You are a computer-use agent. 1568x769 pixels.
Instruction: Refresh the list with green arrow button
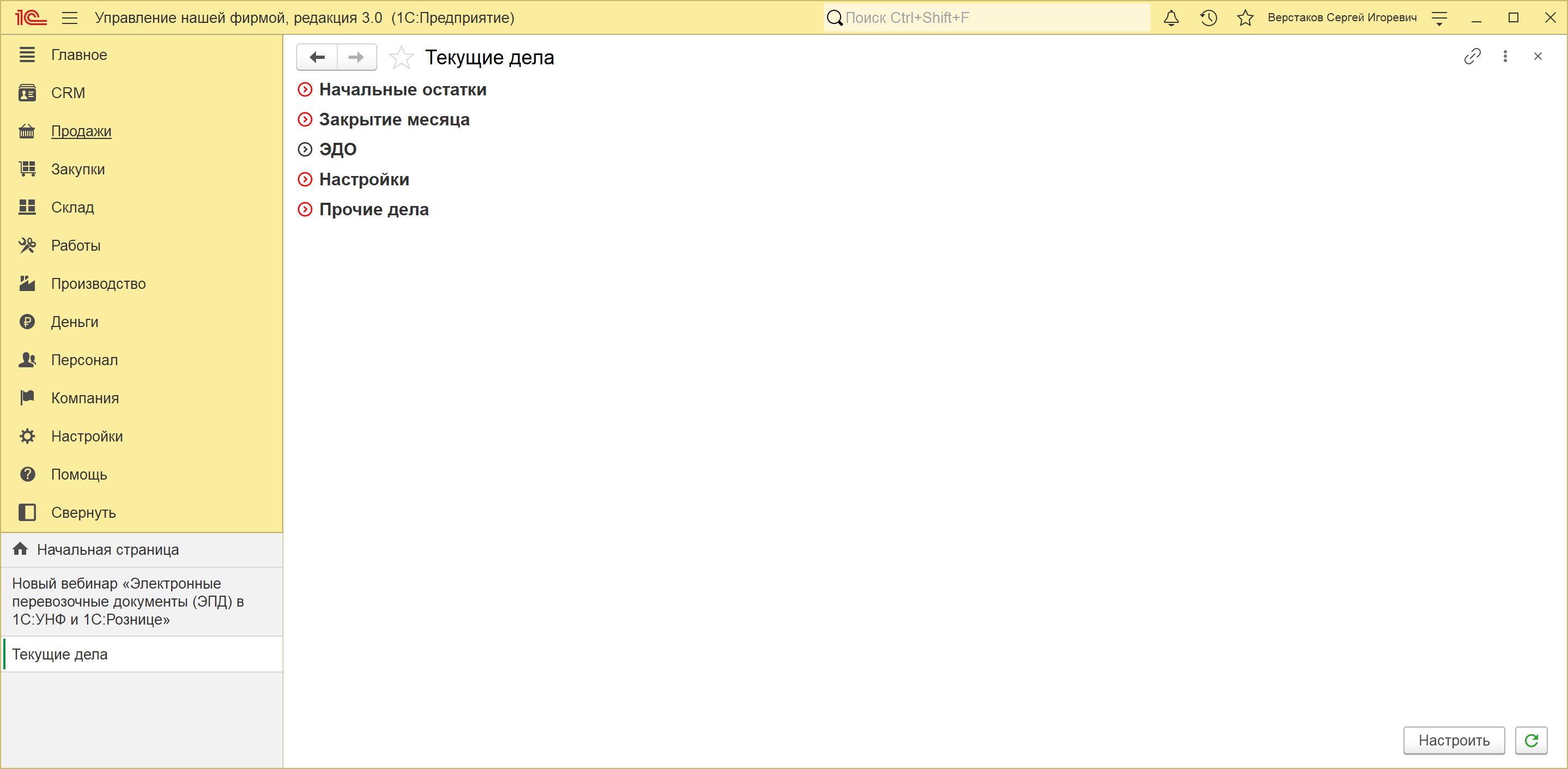(1531, 740)
